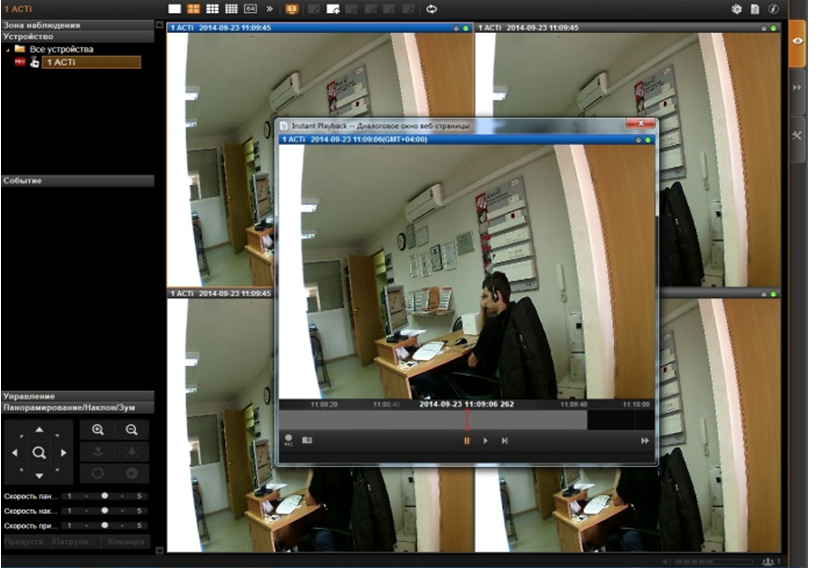Viewport: 823px width, 568px height.
Task: Open the setup tools side tab
Action: (797, 136)
